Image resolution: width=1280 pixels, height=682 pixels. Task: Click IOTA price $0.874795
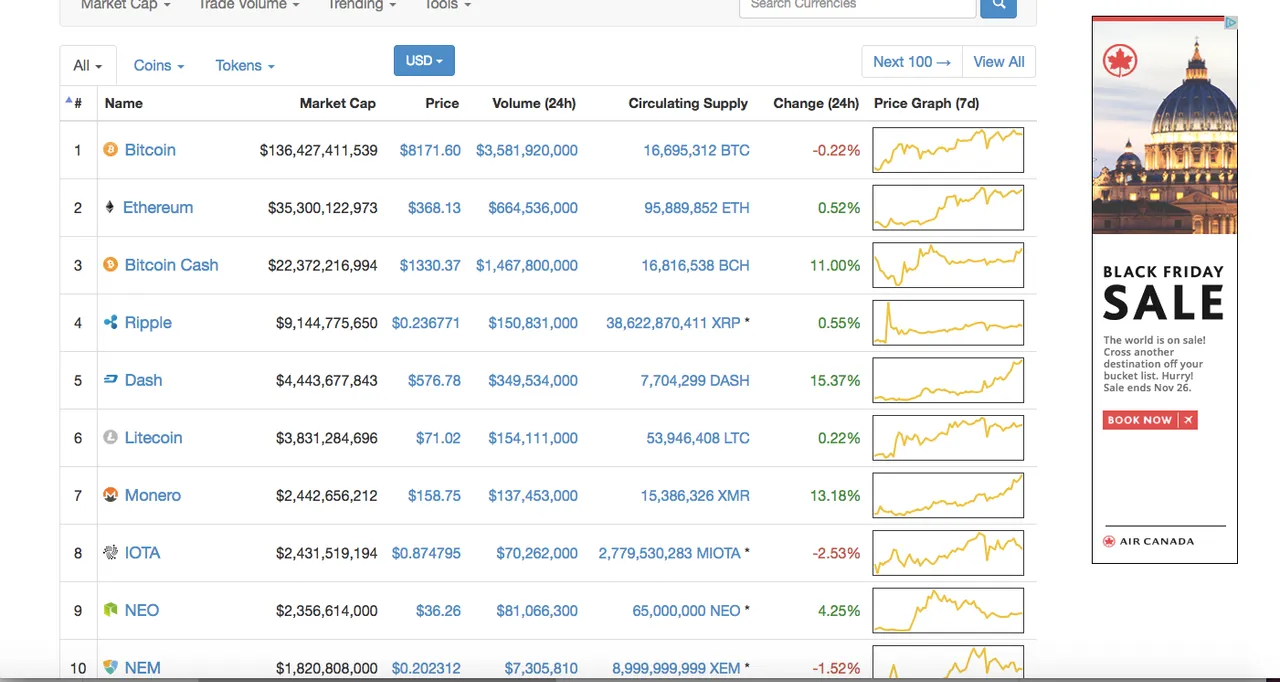pyautogui.click(x=426, y=553)
